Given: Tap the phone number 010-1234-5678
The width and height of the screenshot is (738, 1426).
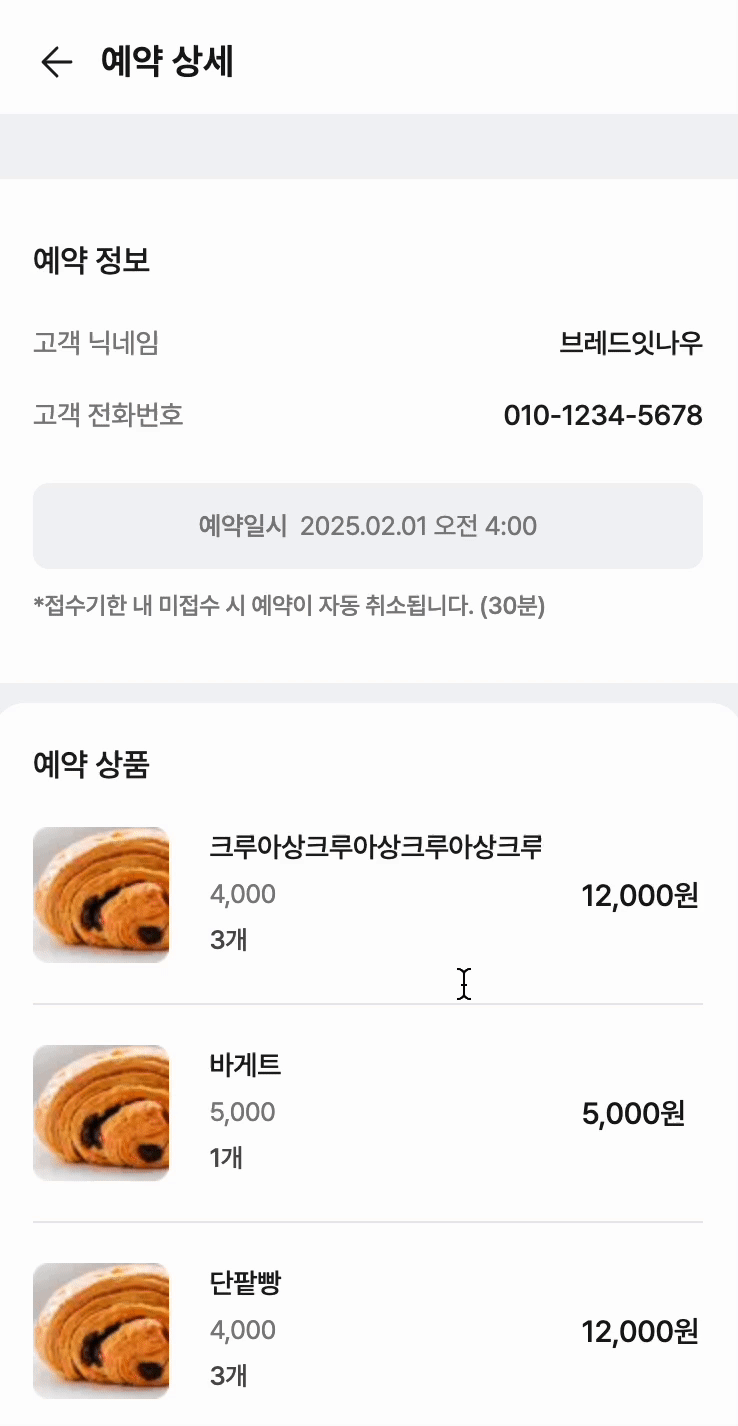Looking at the screenshot, I should click(x=602, y=415).
